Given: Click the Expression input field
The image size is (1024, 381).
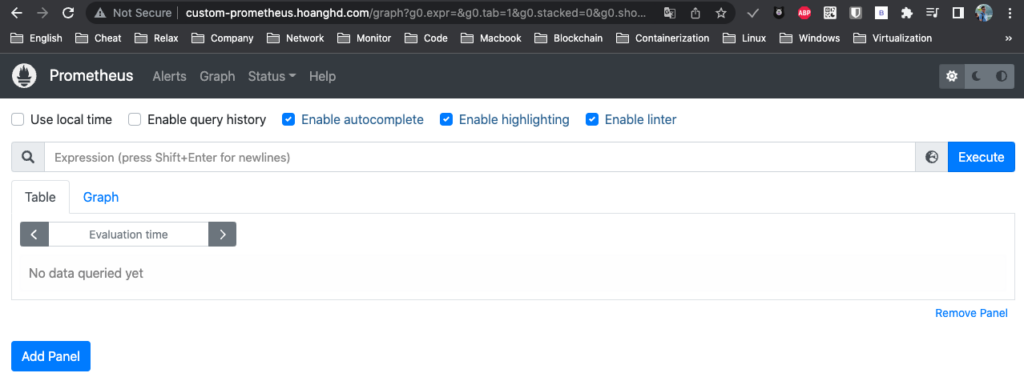Looking at the screenshot, I should [x=480, y=157].
